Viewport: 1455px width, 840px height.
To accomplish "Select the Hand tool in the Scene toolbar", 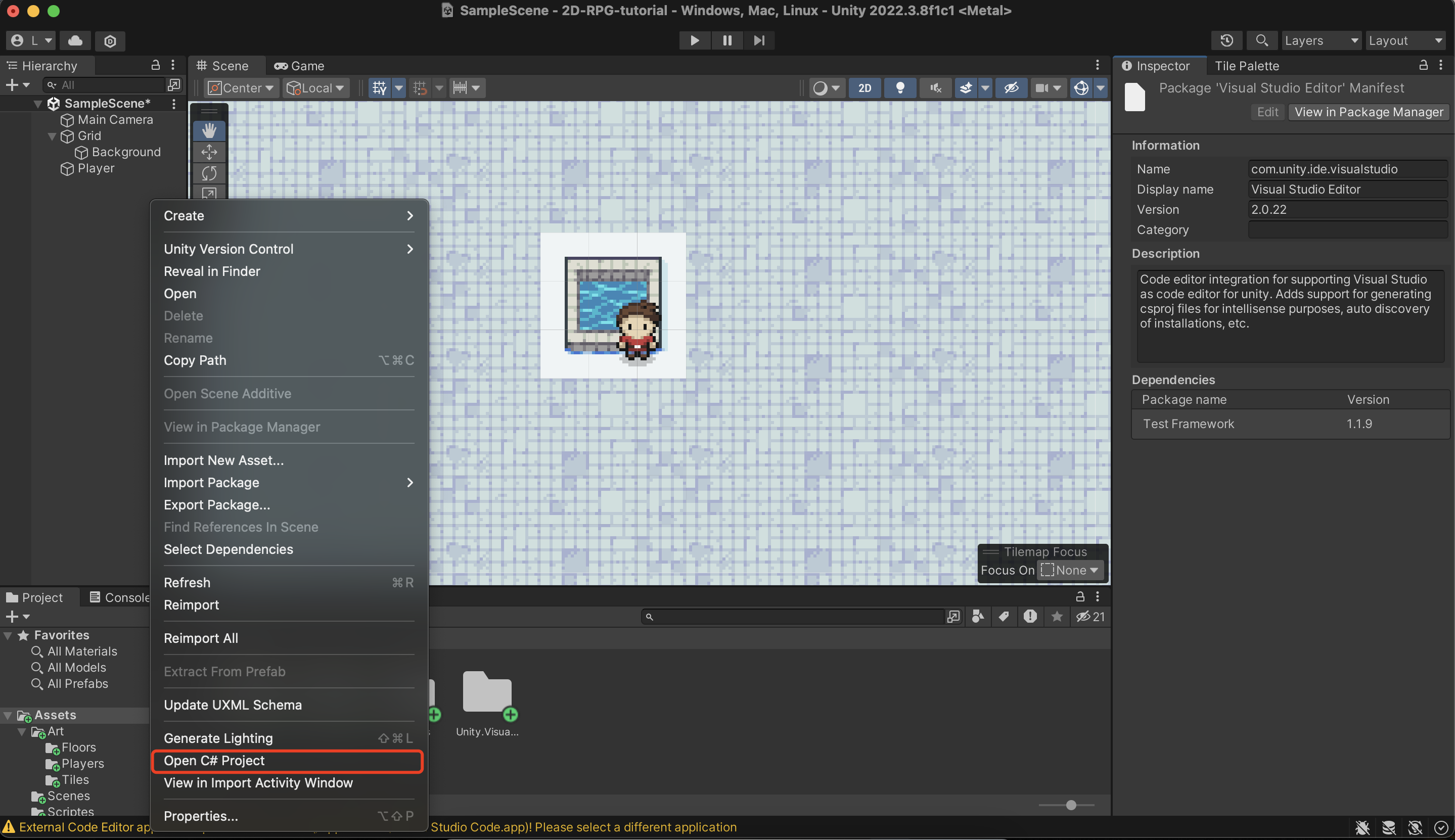I will 209,130.
